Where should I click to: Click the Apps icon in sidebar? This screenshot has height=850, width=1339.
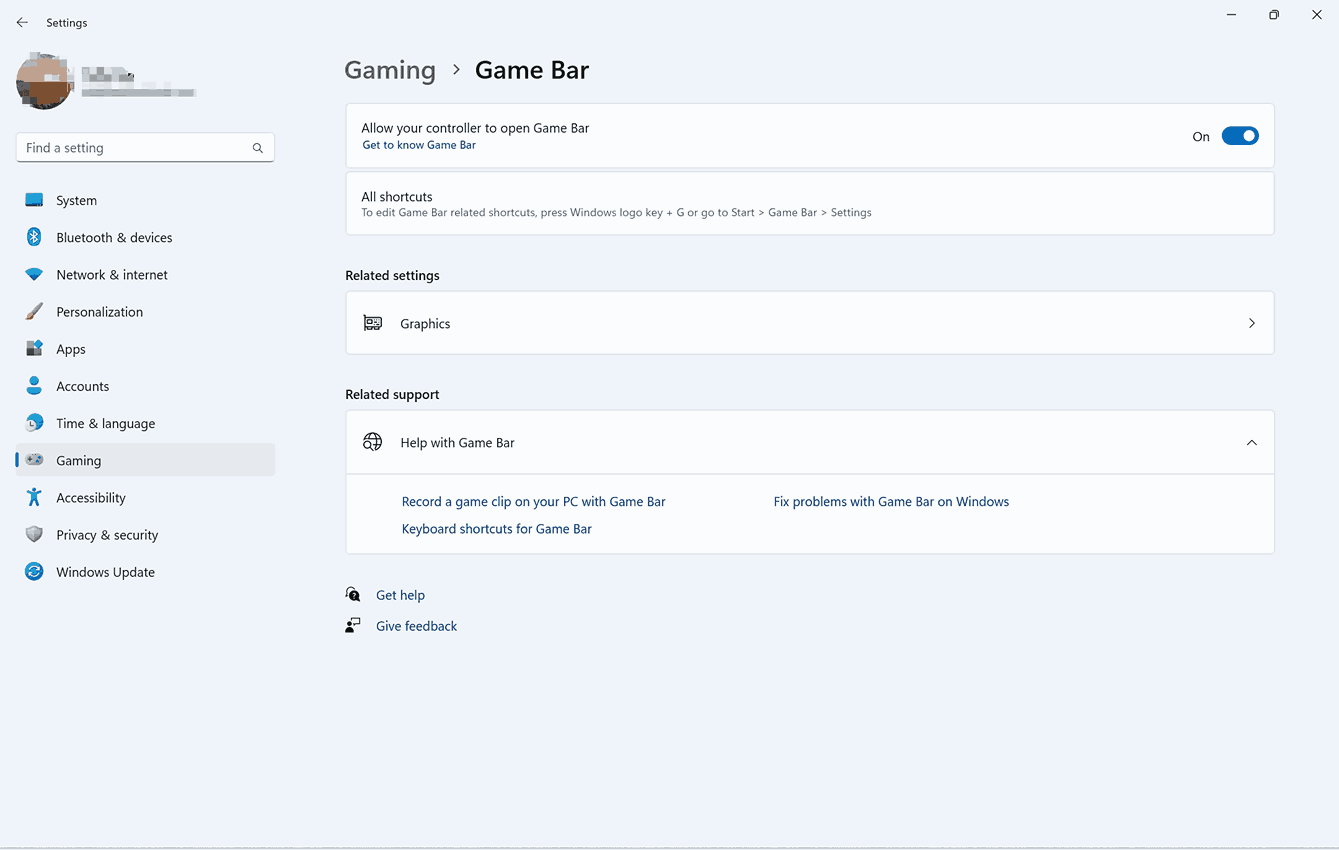[x=34, y=348]
